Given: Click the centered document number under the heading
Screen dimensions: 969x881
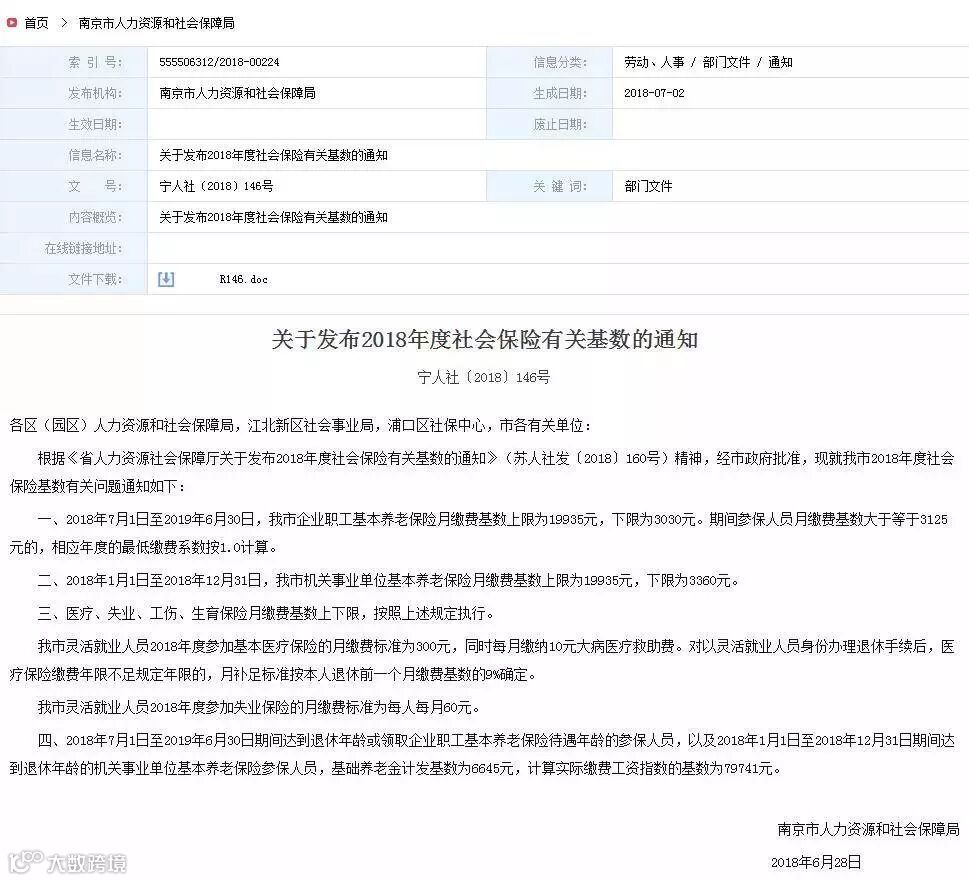Looking at the screenshot, I should (x=484, y=377).
